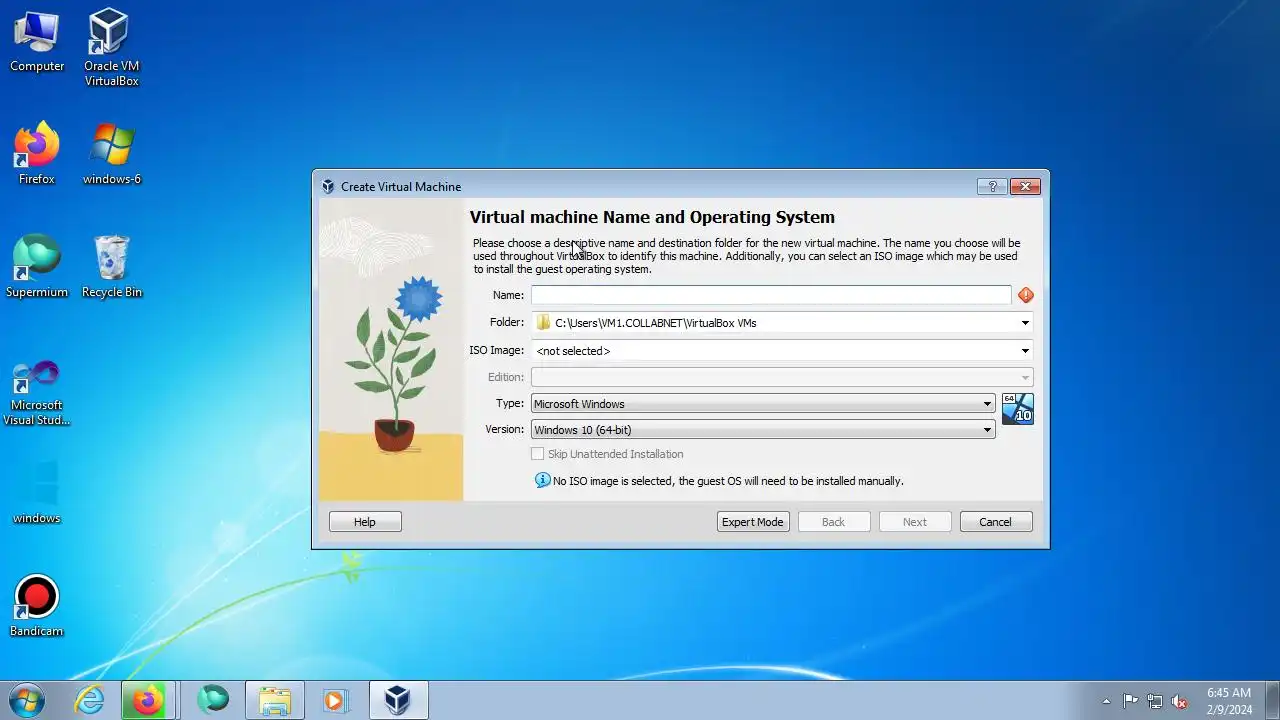
Task: Launch Internet Explorer from taskbar
Action: pyautogui.click(x=90, y=700)
